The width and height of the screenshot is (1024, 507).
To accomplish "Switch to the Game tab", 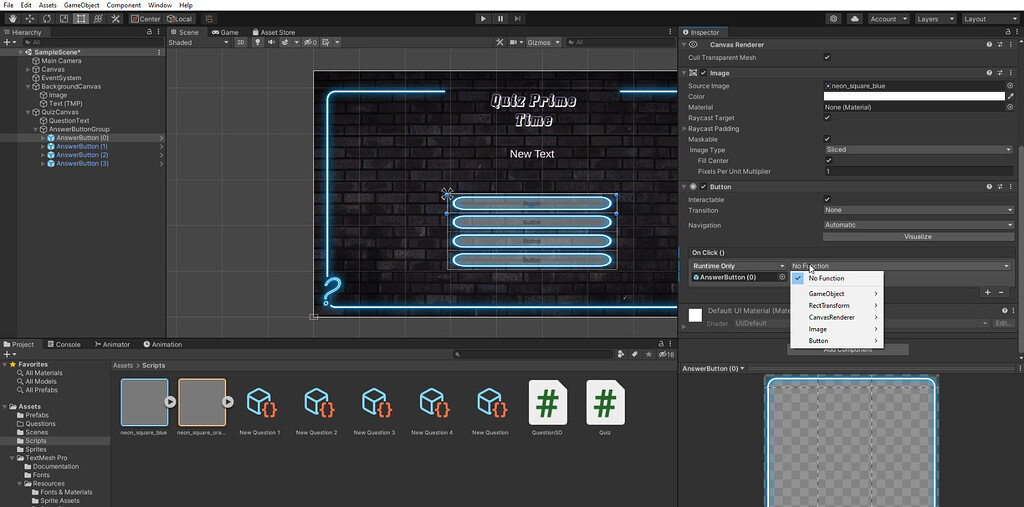I will (225, 32).
